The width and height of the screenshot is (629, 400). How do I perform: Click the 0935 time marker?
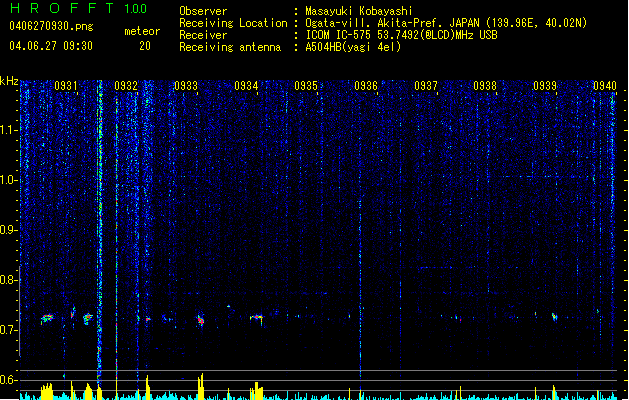(306, 86)
